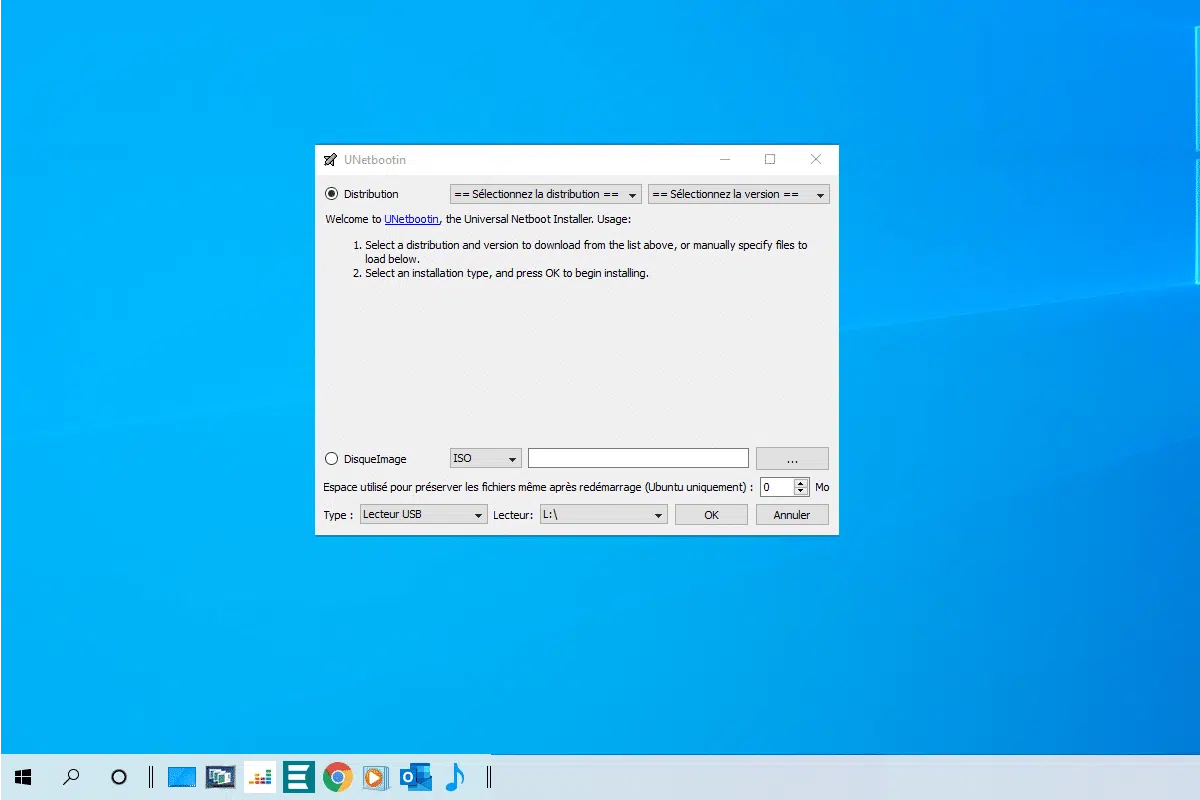
Task: Maximize the UNetbootin window
Action: (x=770, y=160)
